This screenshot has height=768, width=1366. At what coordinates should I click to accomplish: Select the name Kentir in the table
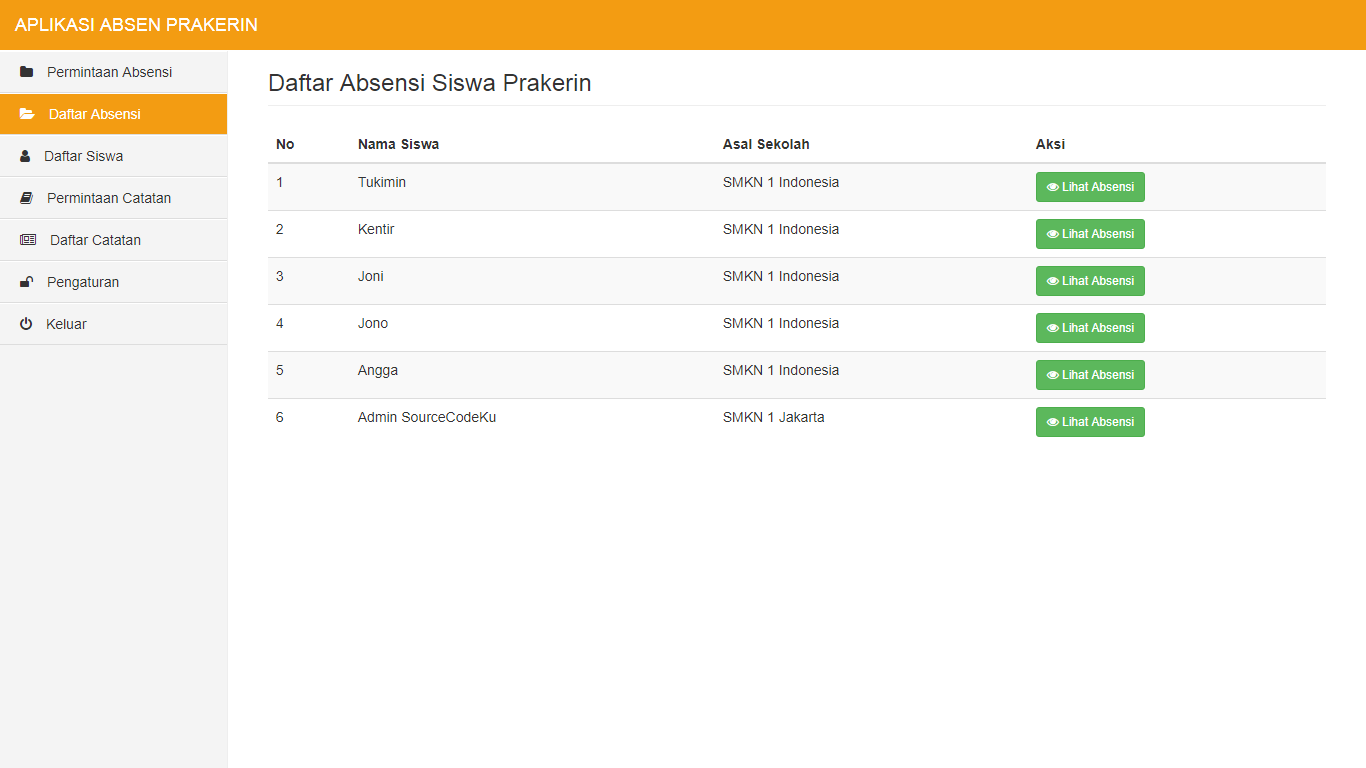point(376,229)
